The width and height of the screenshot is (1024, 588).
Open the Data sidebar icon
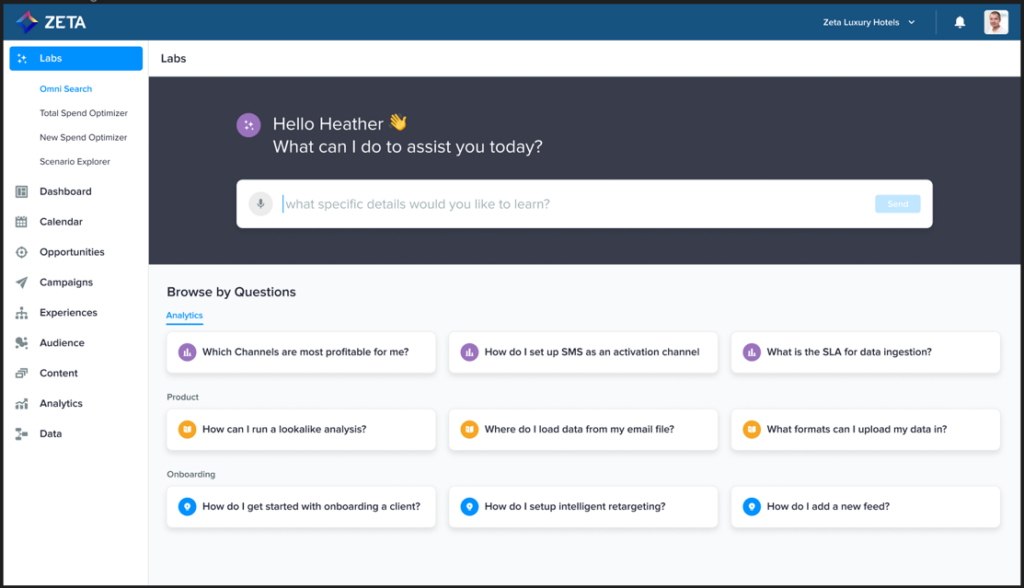pos(22,434)
